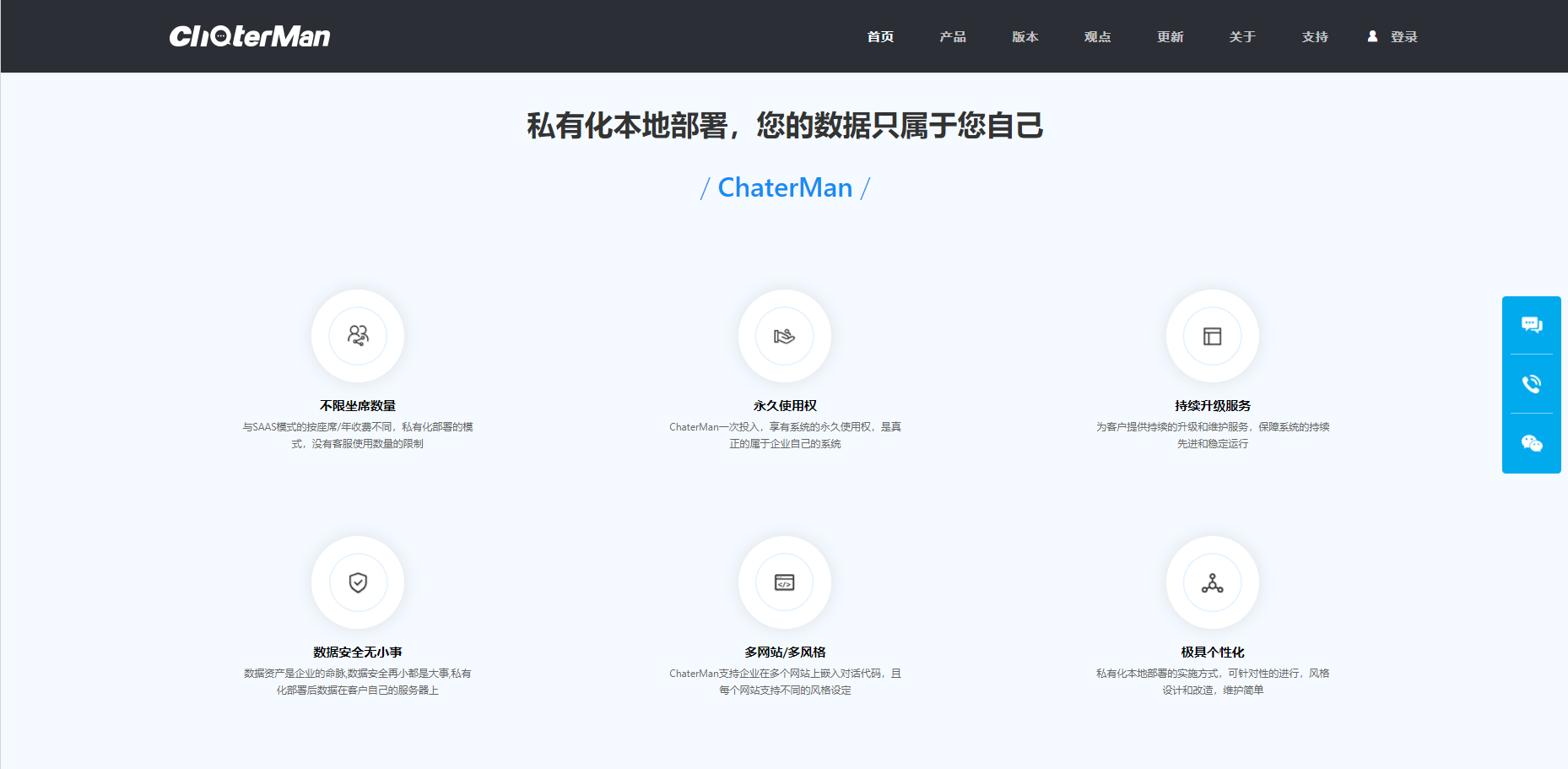This screenshot has width=1568, height=769.
Task: Click the 登录 login link
Action: (x=1404, y=36)
